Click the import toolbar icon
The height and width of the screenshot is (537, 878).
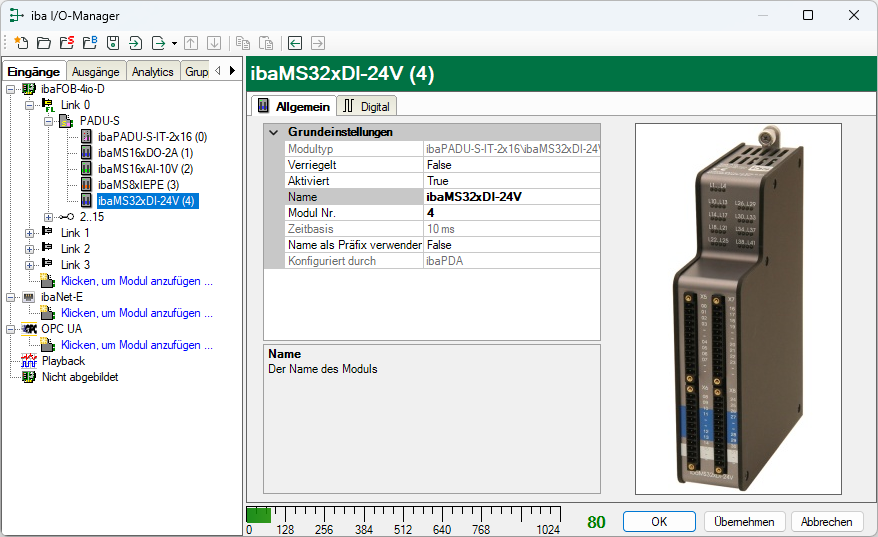click(135, 43)
